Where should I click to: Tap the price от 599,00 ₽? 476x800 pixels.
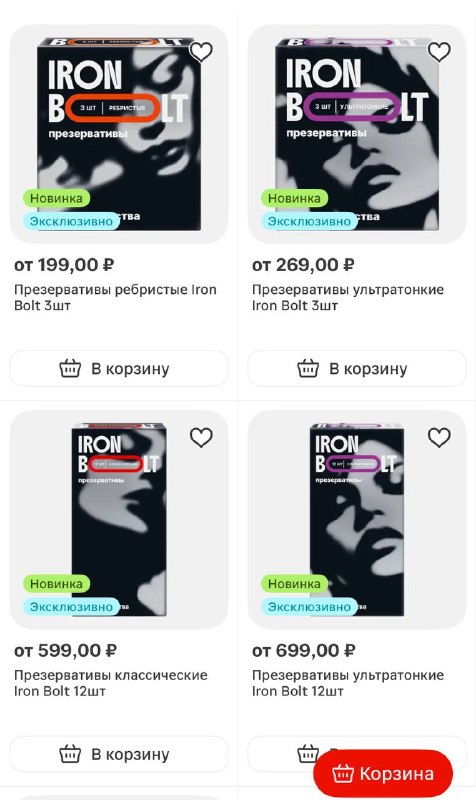pos(65,651)
